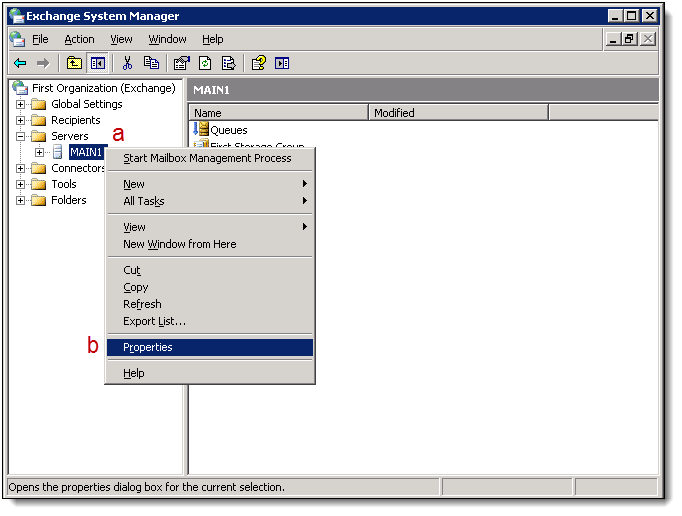Open the New submenu in context menu
Screen dimensions: 682x516
coord(210,184)
